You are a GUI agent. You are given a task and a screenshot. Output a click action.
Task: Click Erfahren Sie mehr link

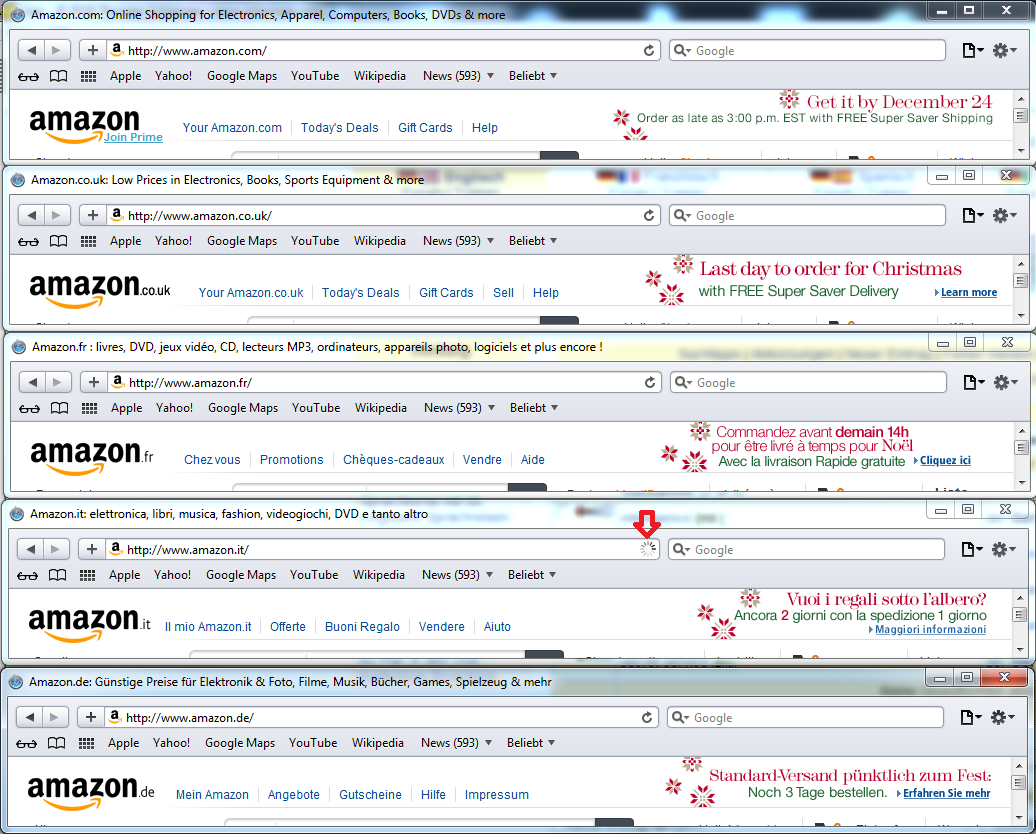coord(946,794)
